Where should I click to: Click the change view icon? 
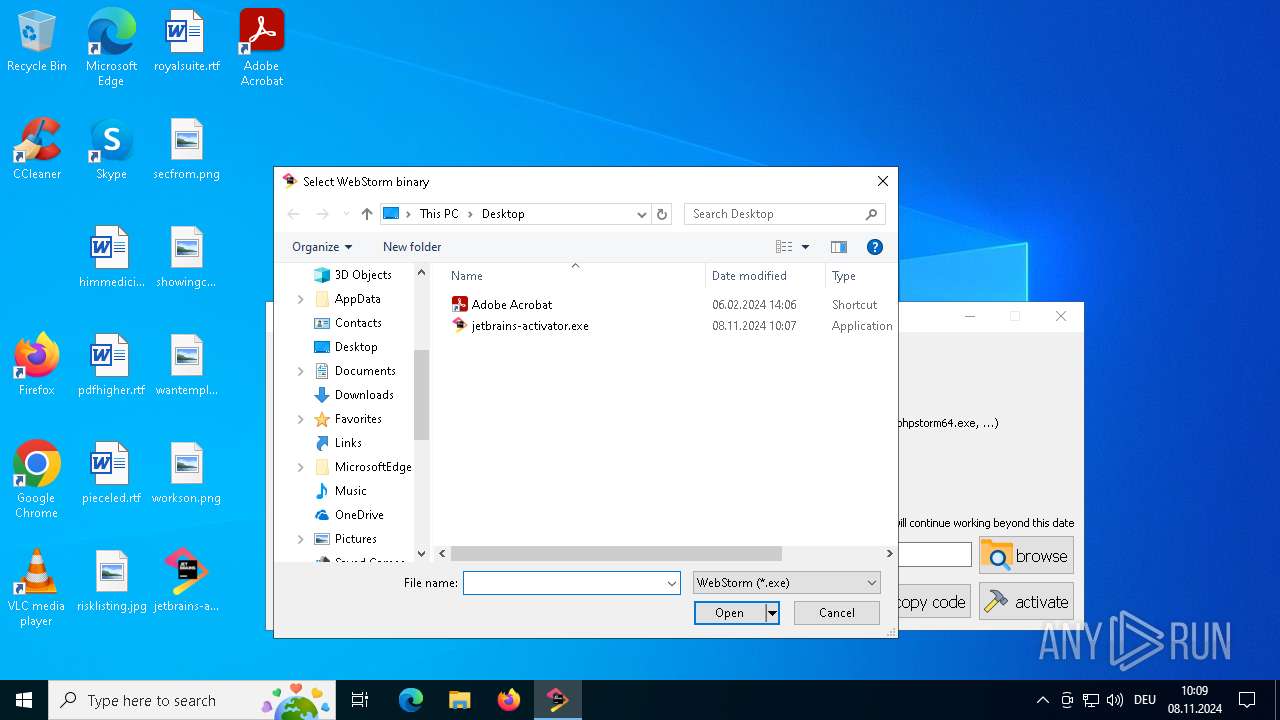[785, 247]
